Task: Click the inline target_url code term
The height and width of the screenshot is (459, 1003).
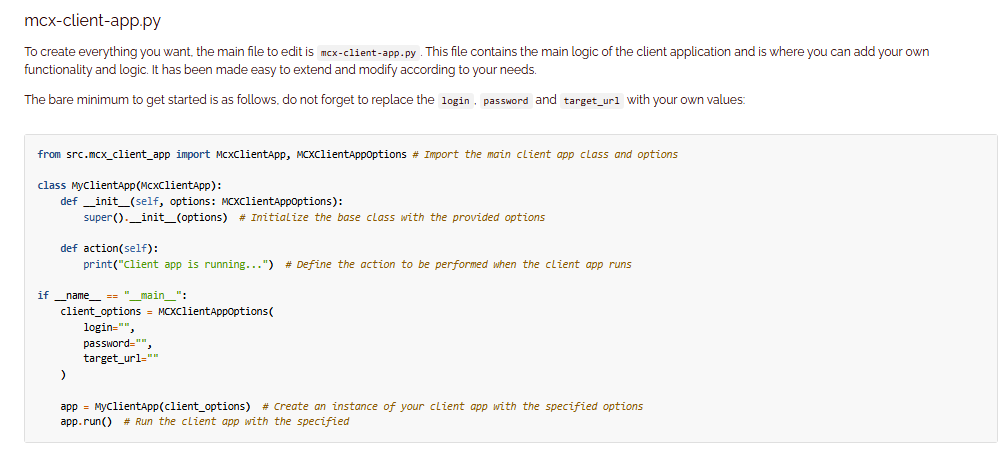Action: coord(592,101)
